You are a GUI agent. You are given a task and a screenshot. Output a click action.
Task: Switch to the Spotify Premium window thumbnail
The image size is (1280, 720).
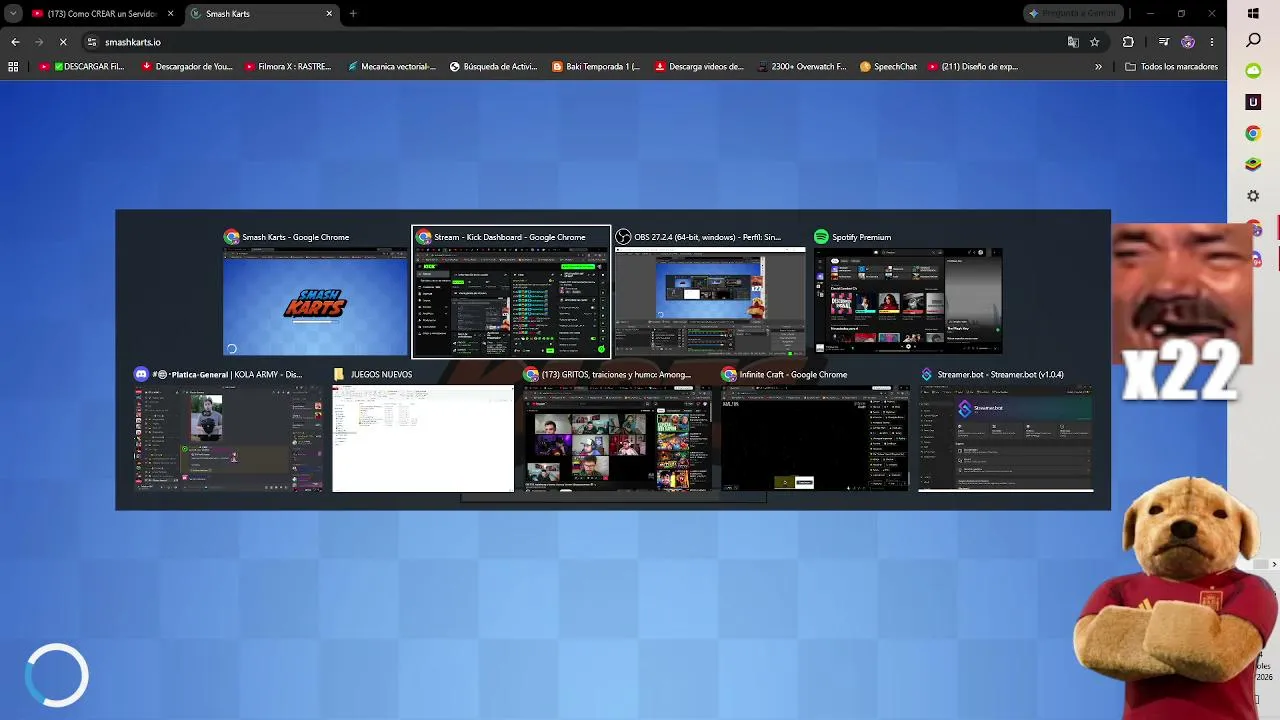pyautogui.click(x=908, y=292)
